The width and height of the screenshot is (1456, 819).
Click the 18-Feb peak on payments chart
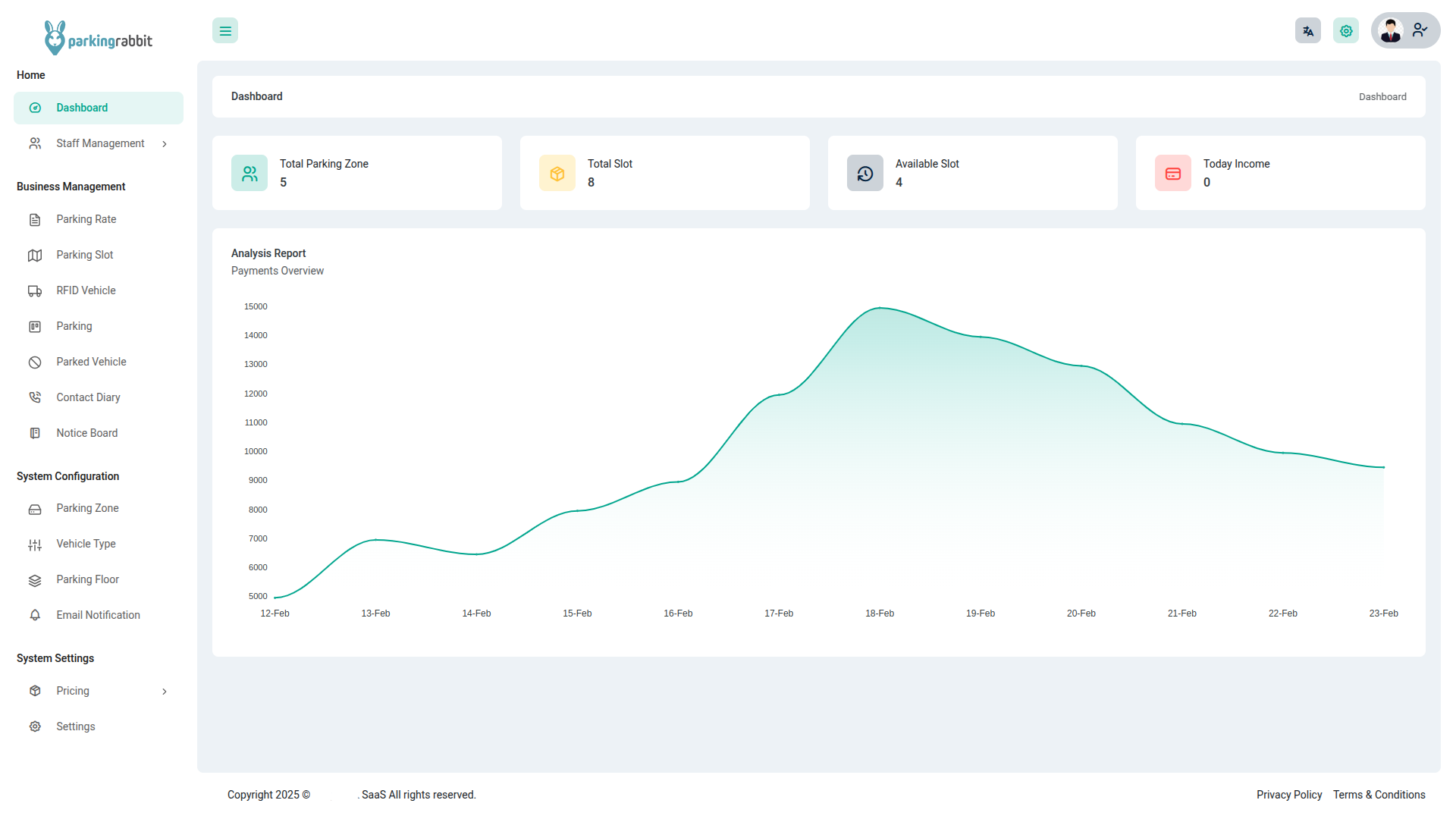880,308
